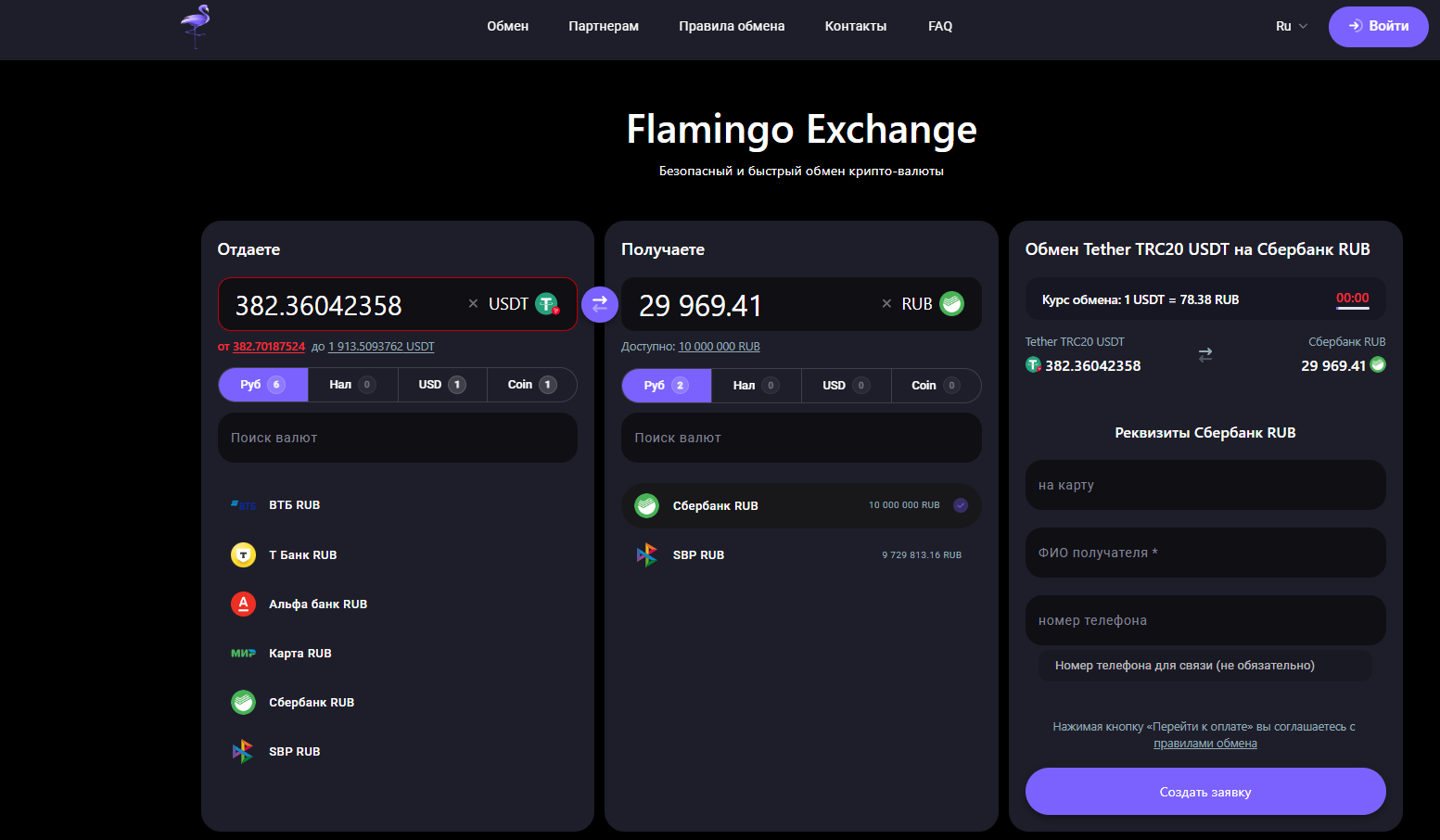Click the Flamingo logo in the header

(x=196, y=26)
